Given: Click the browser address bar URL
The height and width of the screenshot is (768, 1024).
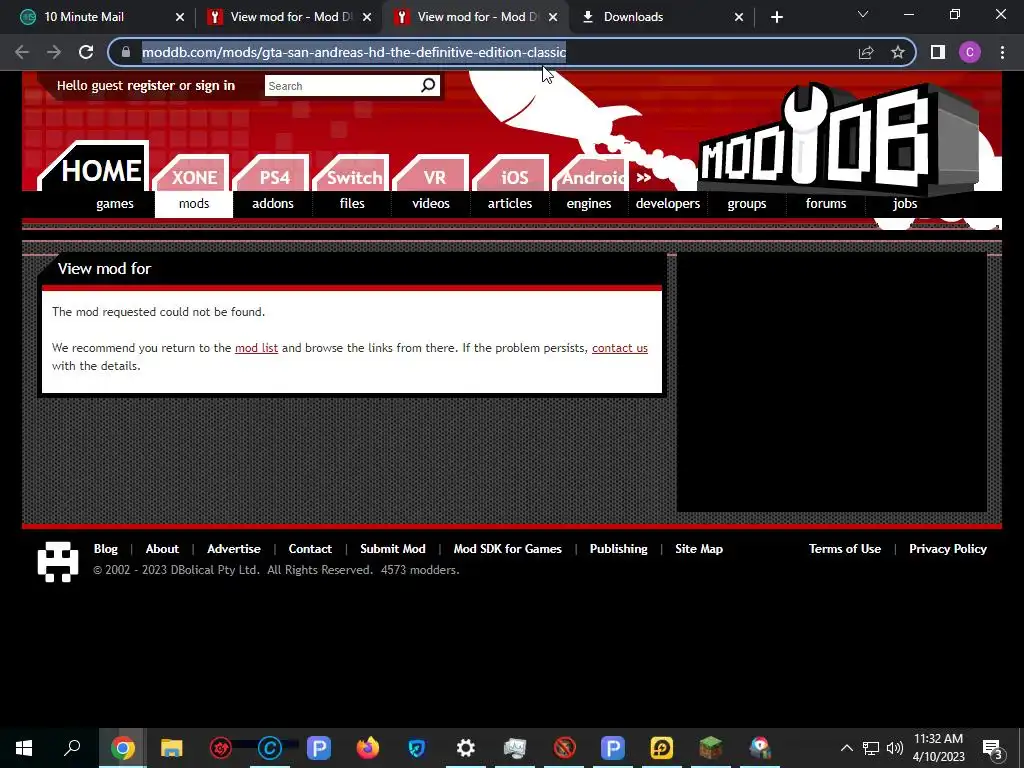Looking at the screenshot, I should (354, 52).
